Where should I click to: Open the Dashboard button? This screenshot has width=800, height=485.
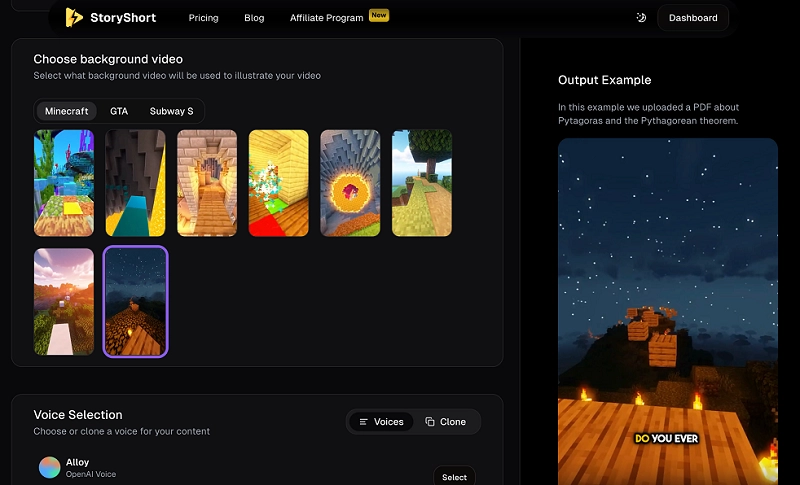[693, 18]
